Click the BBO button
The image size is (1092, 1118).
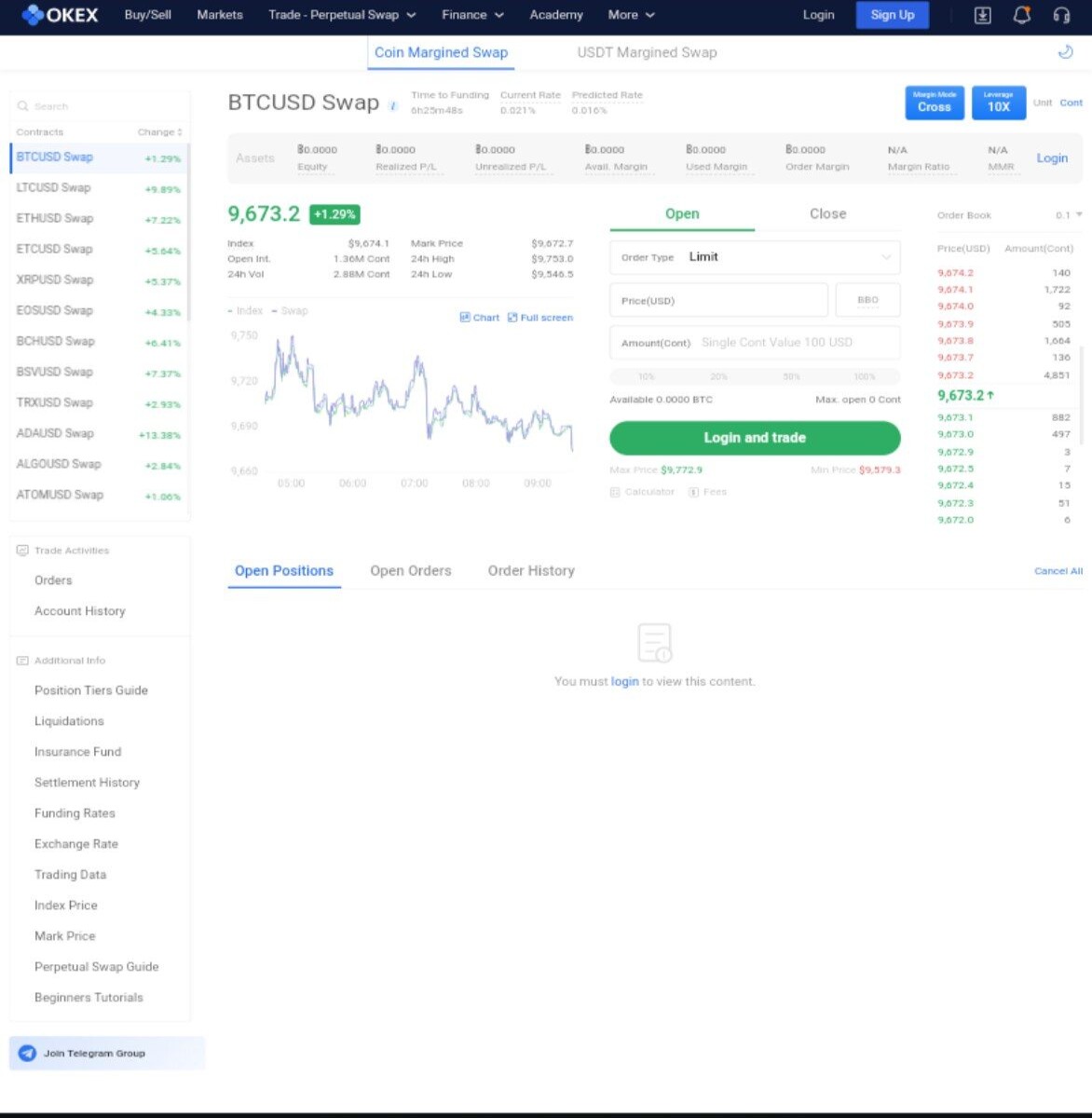867,300
